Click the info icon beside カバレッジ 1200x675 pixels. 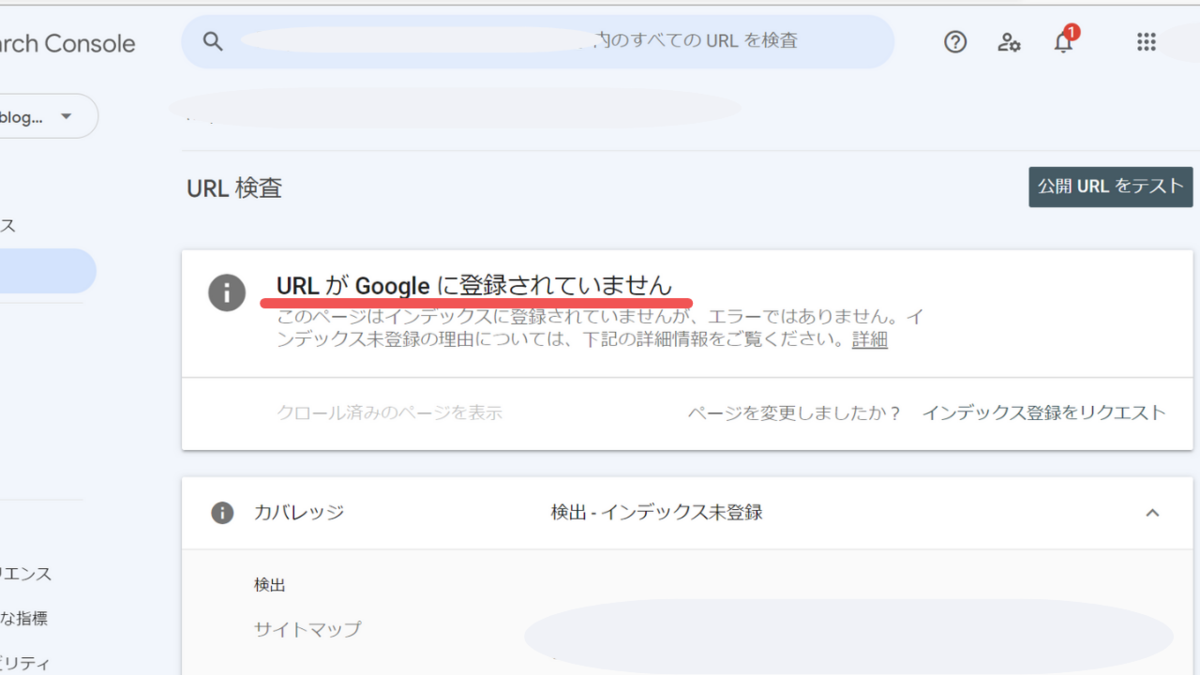(x=222, y=513)
